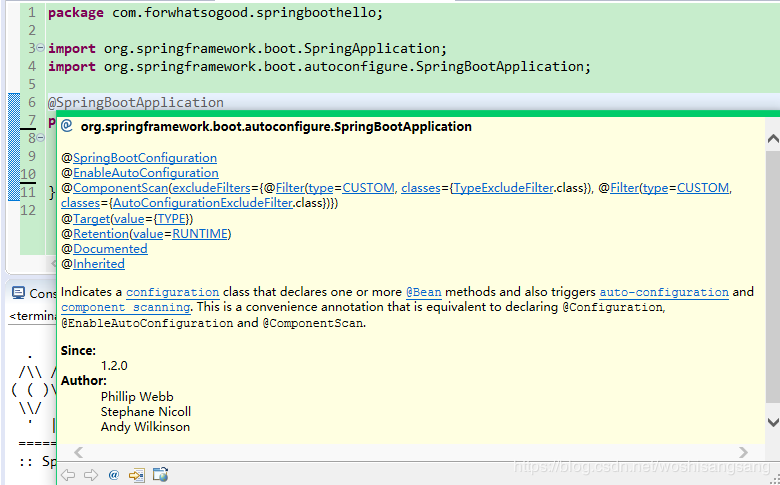780x485 pixels.
Task: Show in Javadoc View via @ toolbar icon
Action: 113,475
